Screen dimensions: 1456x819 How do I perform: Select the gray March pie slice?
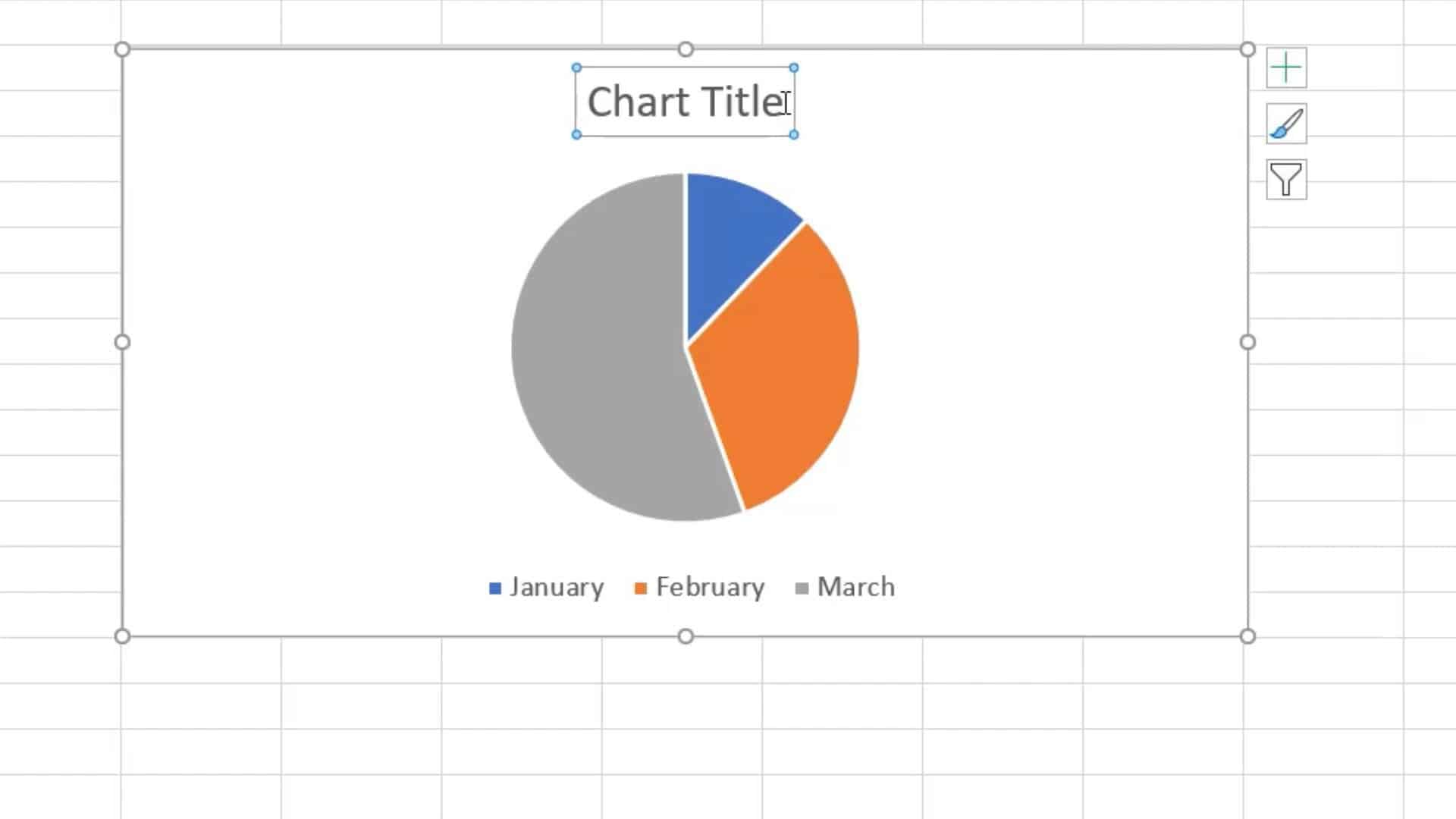click(599, 349)
